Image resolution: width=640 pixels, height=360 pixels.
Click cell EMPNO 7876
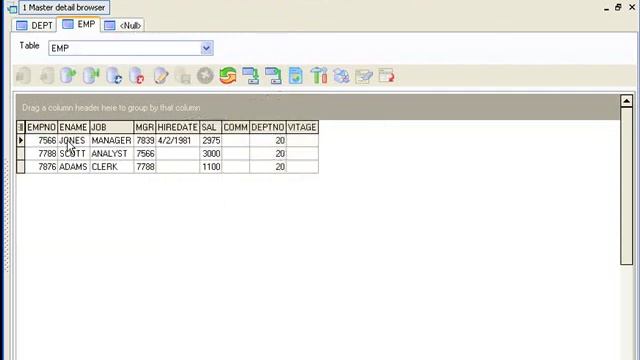[42, 167]
